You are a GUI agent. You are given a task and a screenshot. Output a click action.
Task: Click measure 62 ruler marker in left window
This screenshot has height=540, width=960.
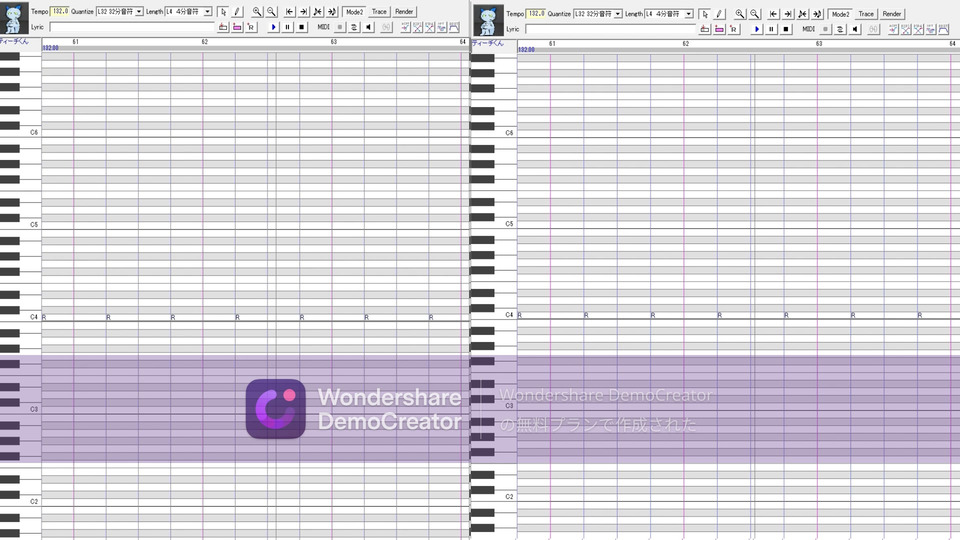[204, 42]
